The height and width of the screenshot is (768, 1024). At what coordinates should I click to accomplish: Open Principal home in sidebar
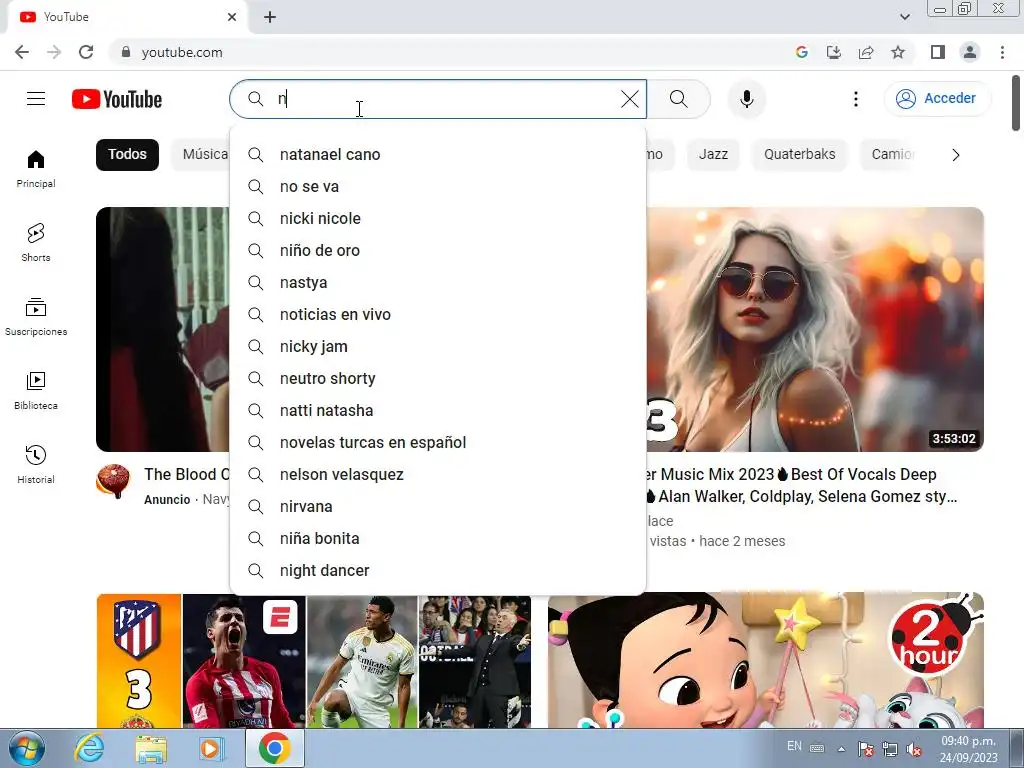tap(36, 169)
